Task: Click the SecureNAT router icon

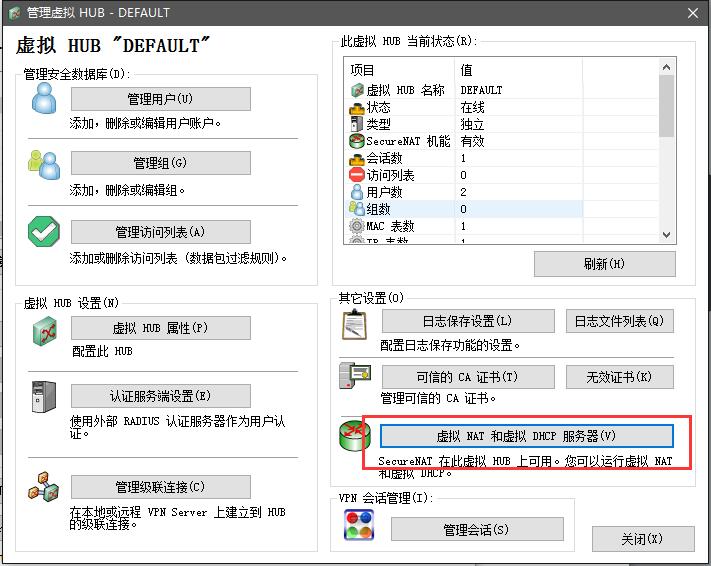Action: click(355, 436)
